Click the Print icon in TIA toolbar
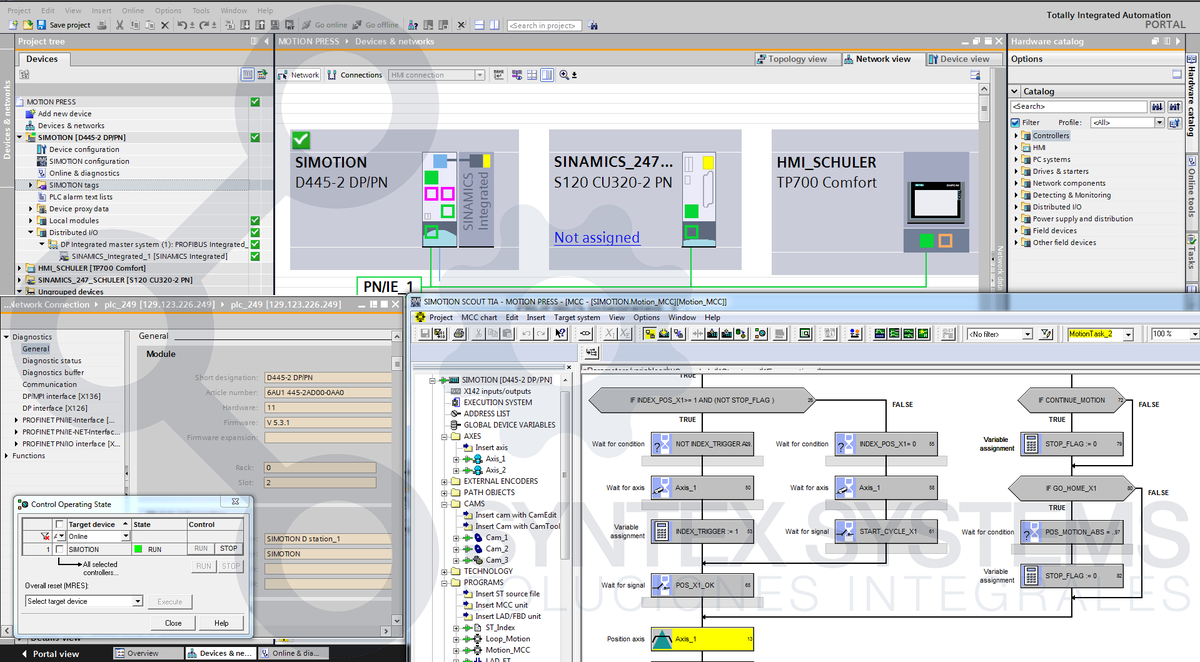This screenshot has width=1200, height=662. point(101,25)
